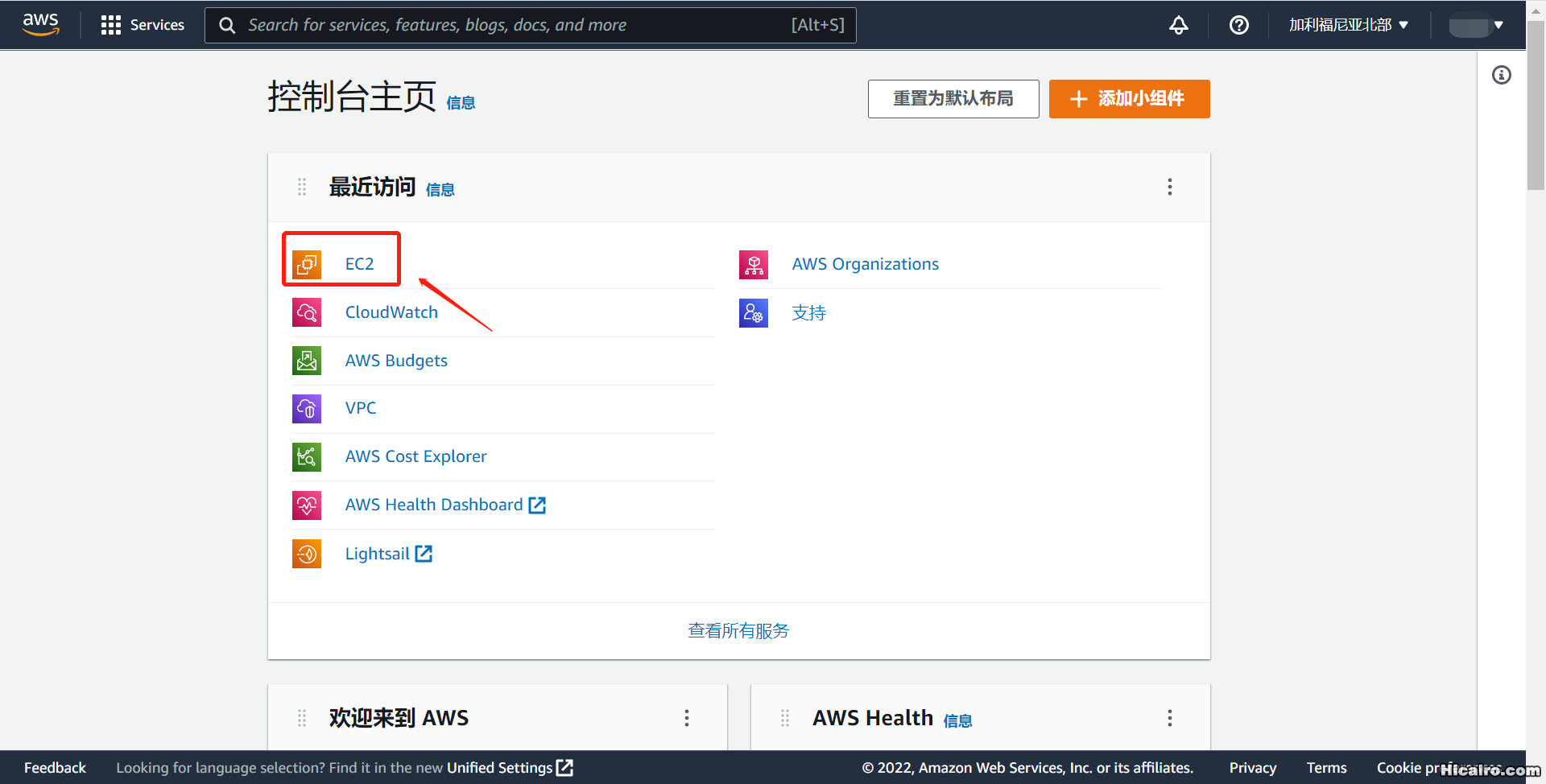This screenshot has height=784, width=1546.
Task: Open the VPC link
Action: click(x=361, y=408)
